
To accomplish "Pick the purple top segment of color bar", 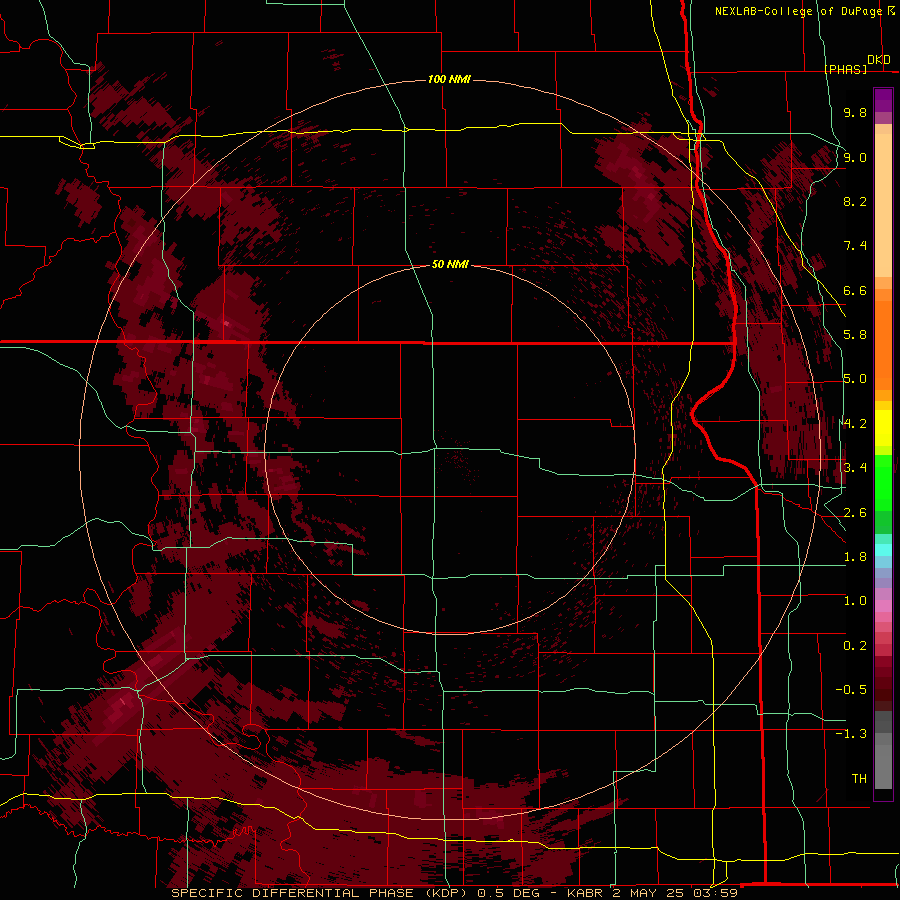I will coord(883,100).
